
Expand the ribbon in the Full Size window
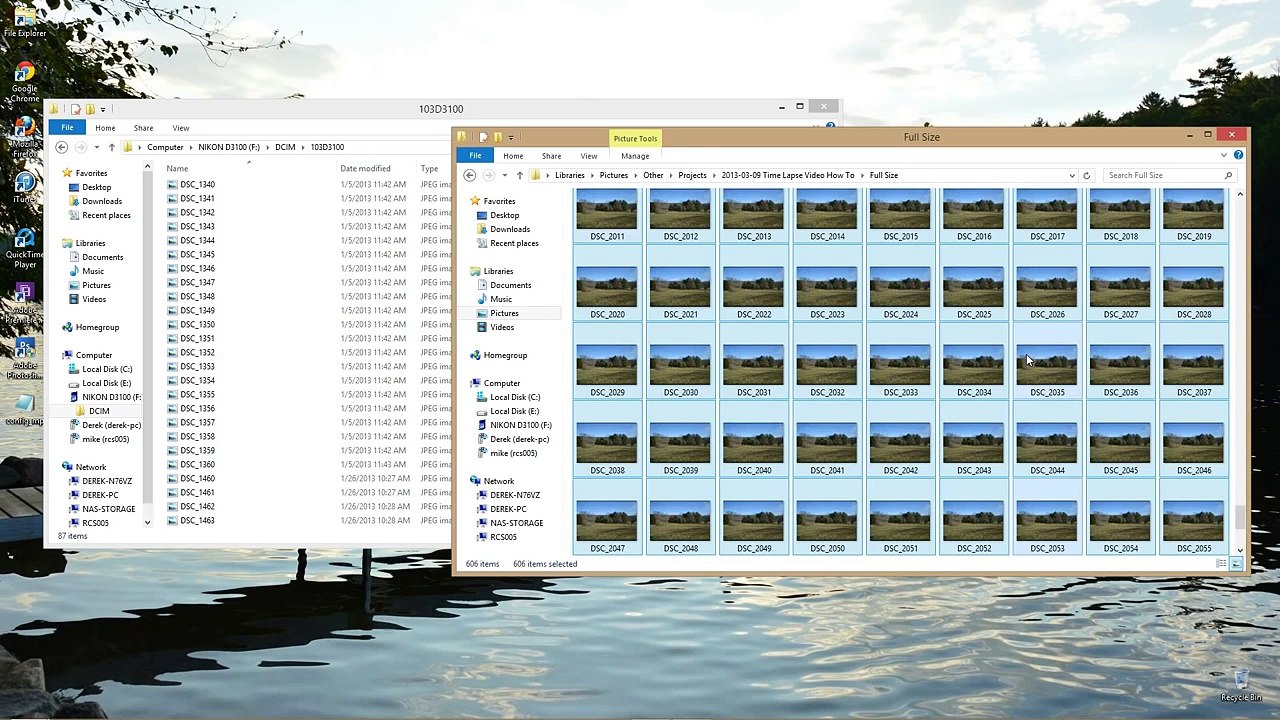tap(1224, 155)
